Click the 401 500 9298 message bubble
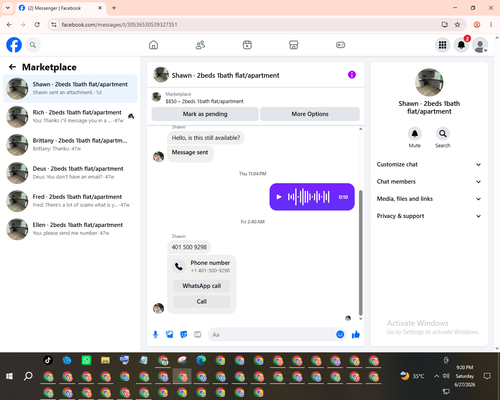 (189, 247)
